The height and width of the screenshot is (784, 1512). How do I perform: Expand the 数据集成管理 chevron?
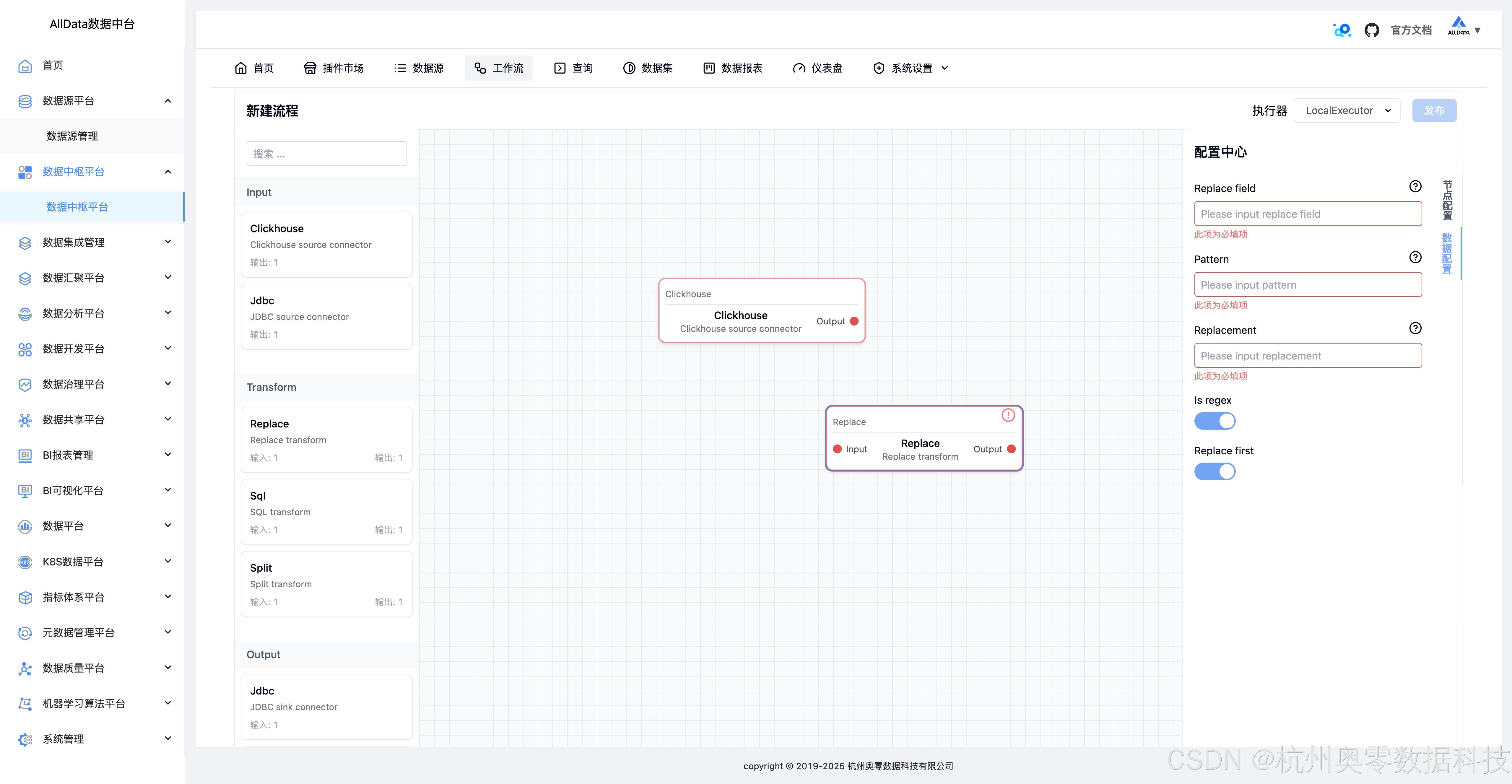pyautogui.click(x=168, y=242)
